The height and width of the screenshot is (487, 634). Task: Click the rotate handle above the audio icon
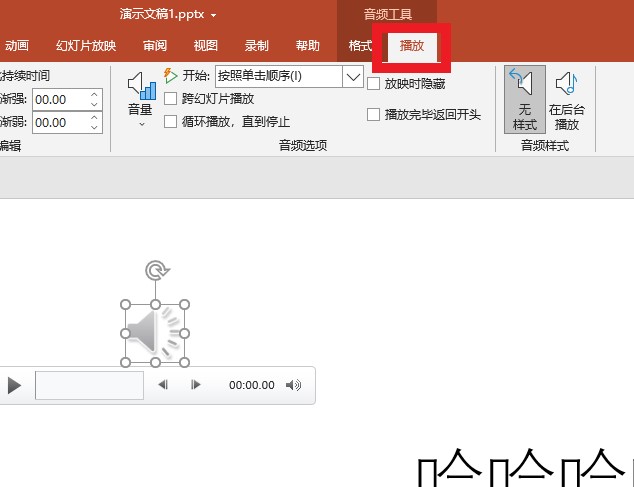point(157,270)
